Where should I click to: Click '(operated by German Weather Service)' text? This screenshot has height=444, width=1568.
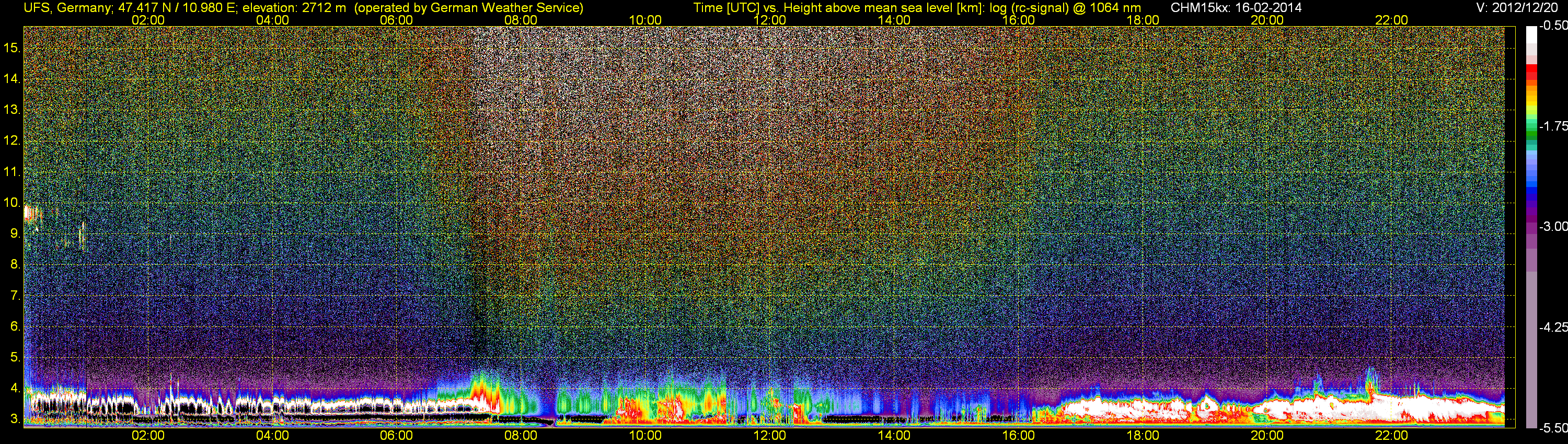tap(469, 8)
